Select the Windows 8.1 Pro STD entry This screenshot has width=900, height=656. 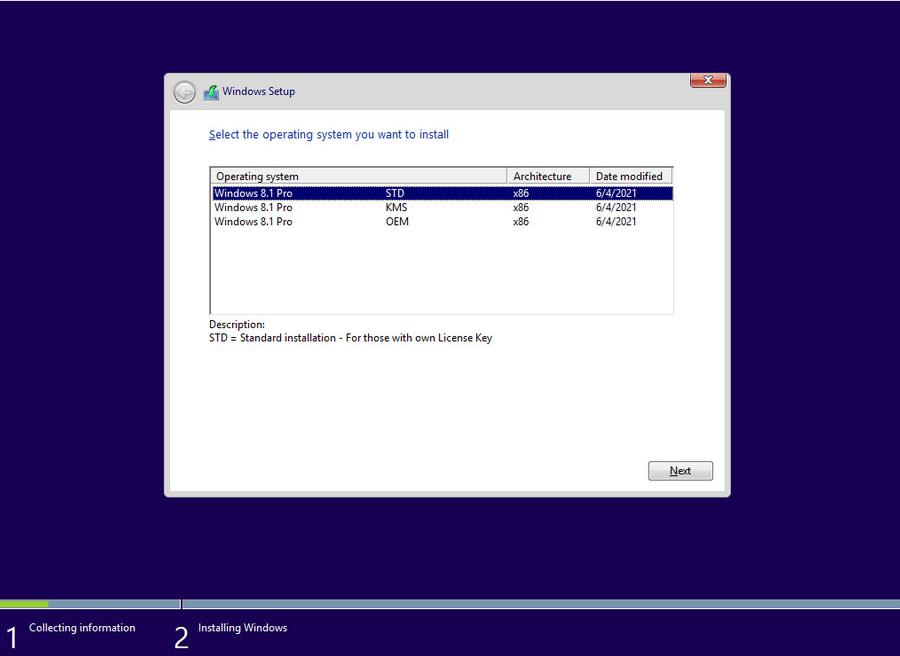pos(300,193)
